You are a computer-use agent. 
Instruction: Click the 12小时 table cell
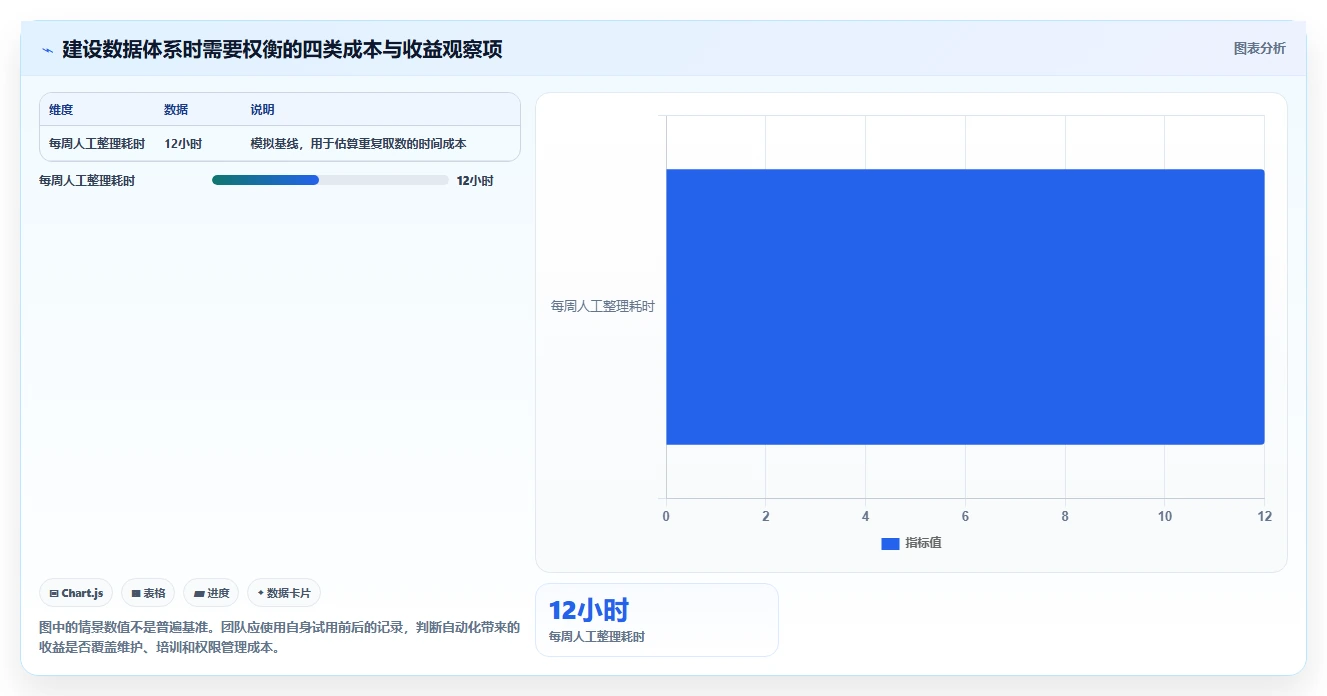[x=183, y=144]
